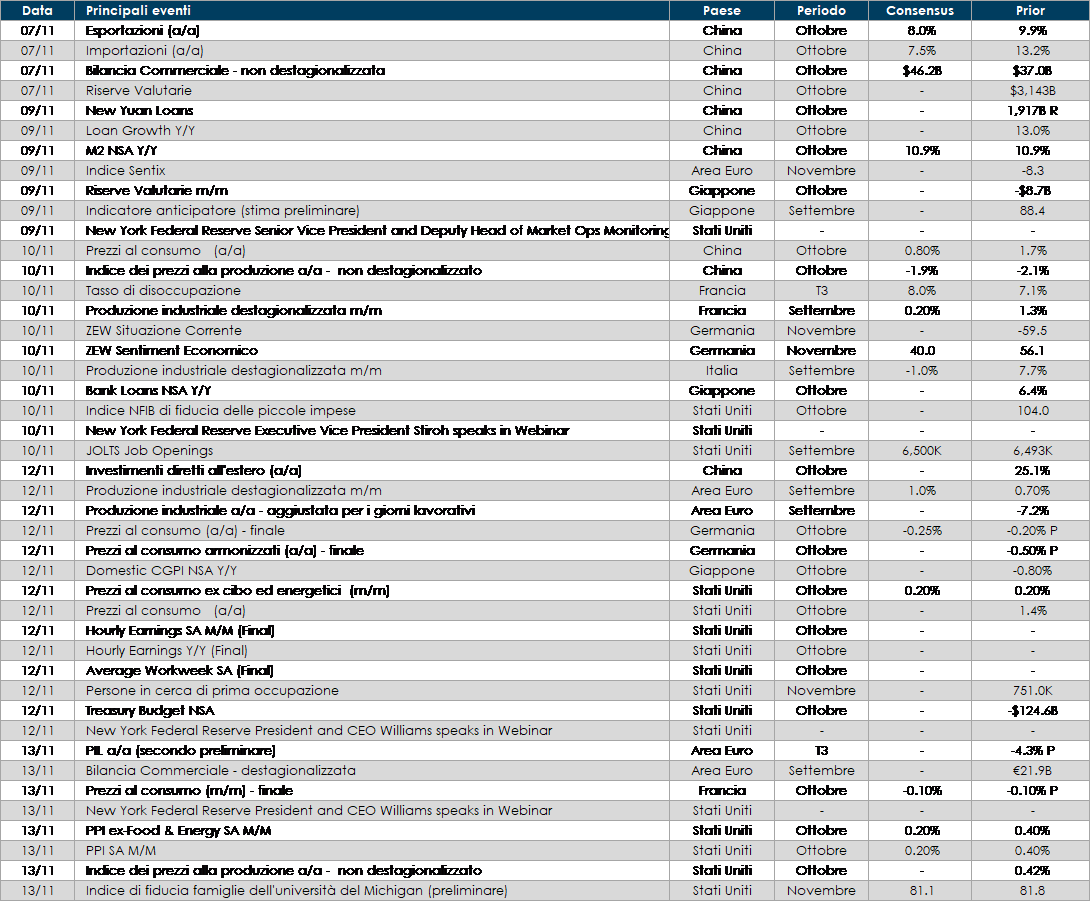
Task: Click the Periodo column header
Action: click(x=821, y=11)
